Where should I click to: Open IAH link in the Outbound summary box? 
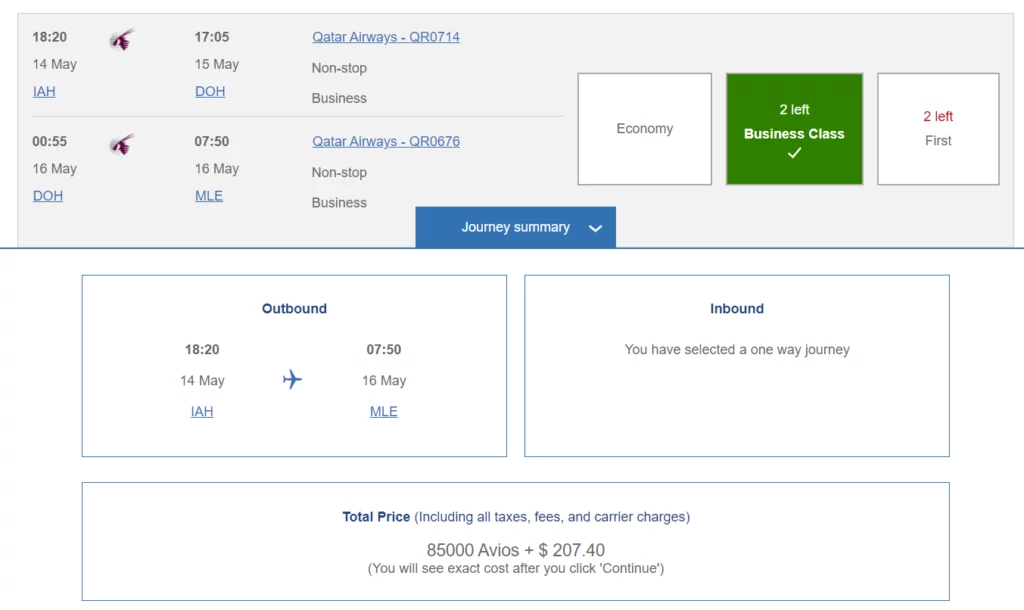tap(202, 411)
